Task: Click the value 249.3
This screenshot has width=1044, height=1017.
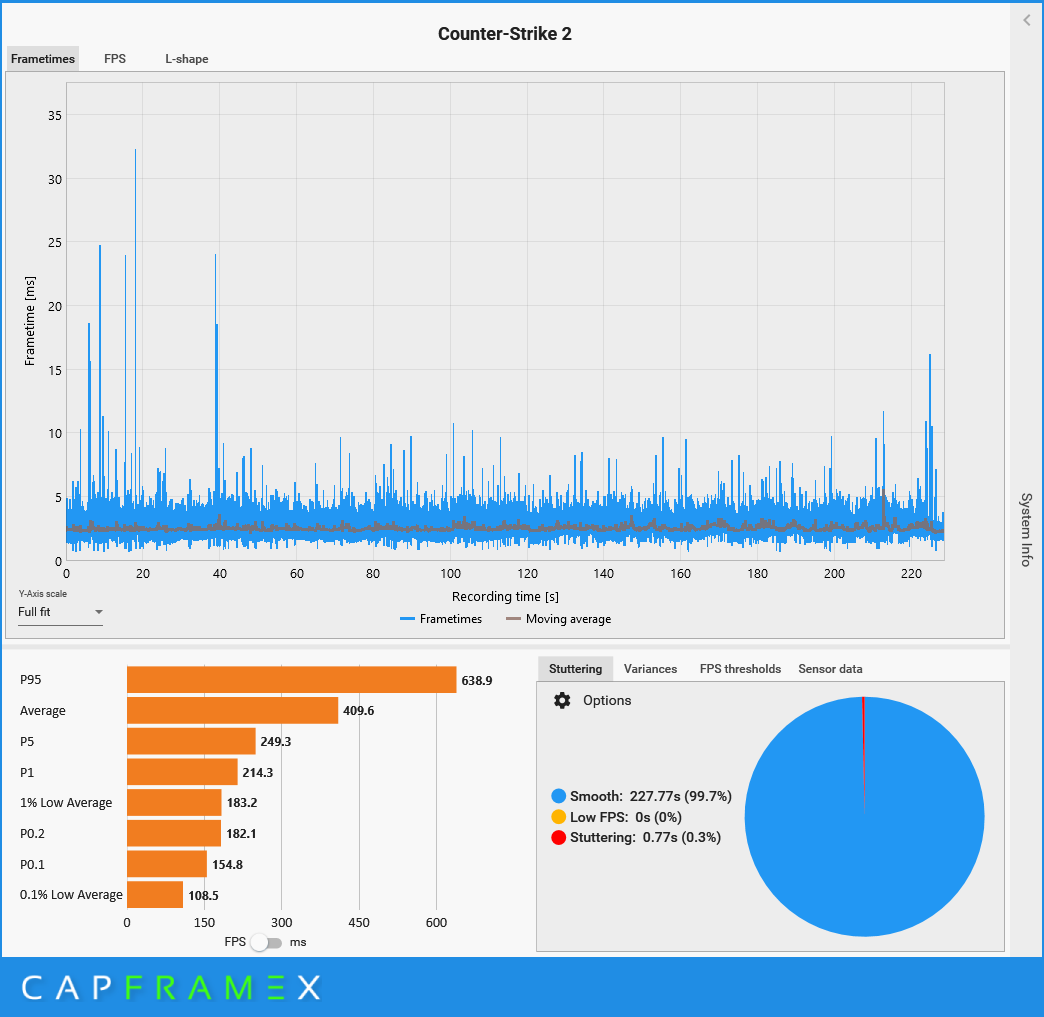Action: tap(276, 741)
